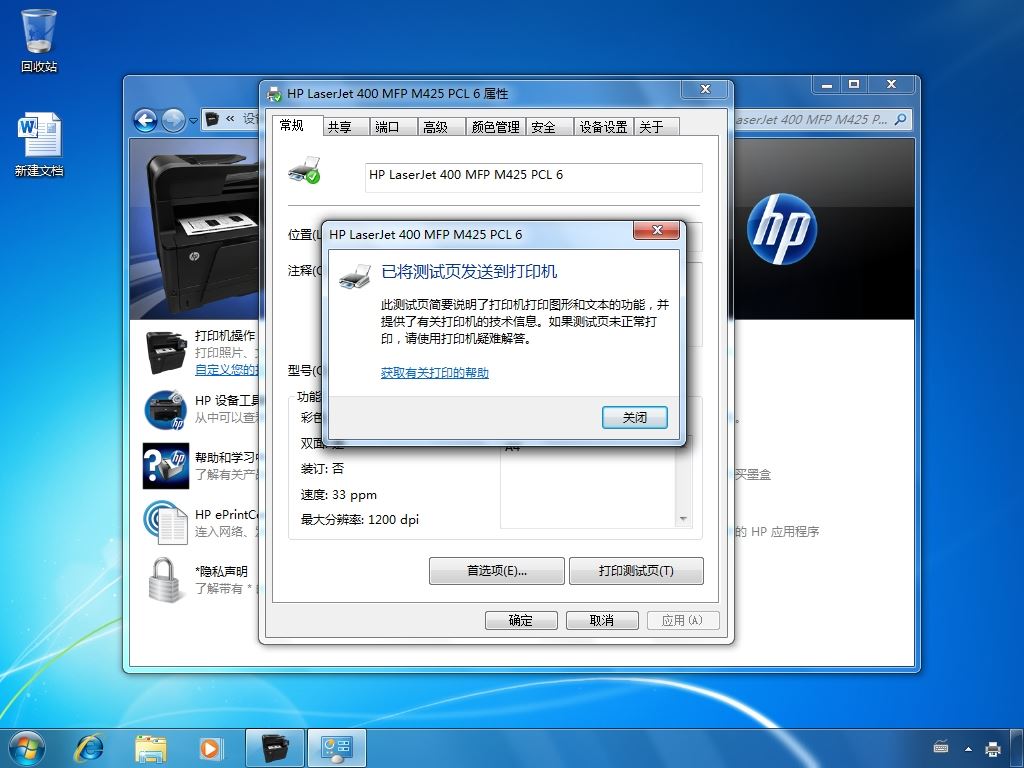Click the 应用(A) button
1024x768 pixels.
683,620
